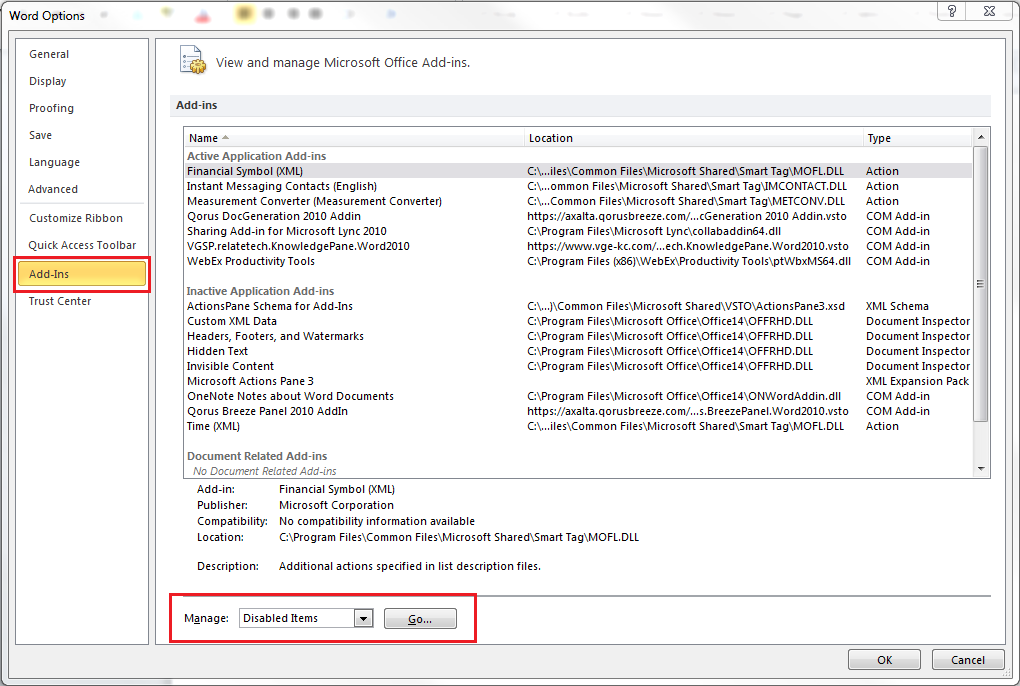Click the IMCONTACT.DLL location cell
1020x686 pixels.
[x=687, y=186]
